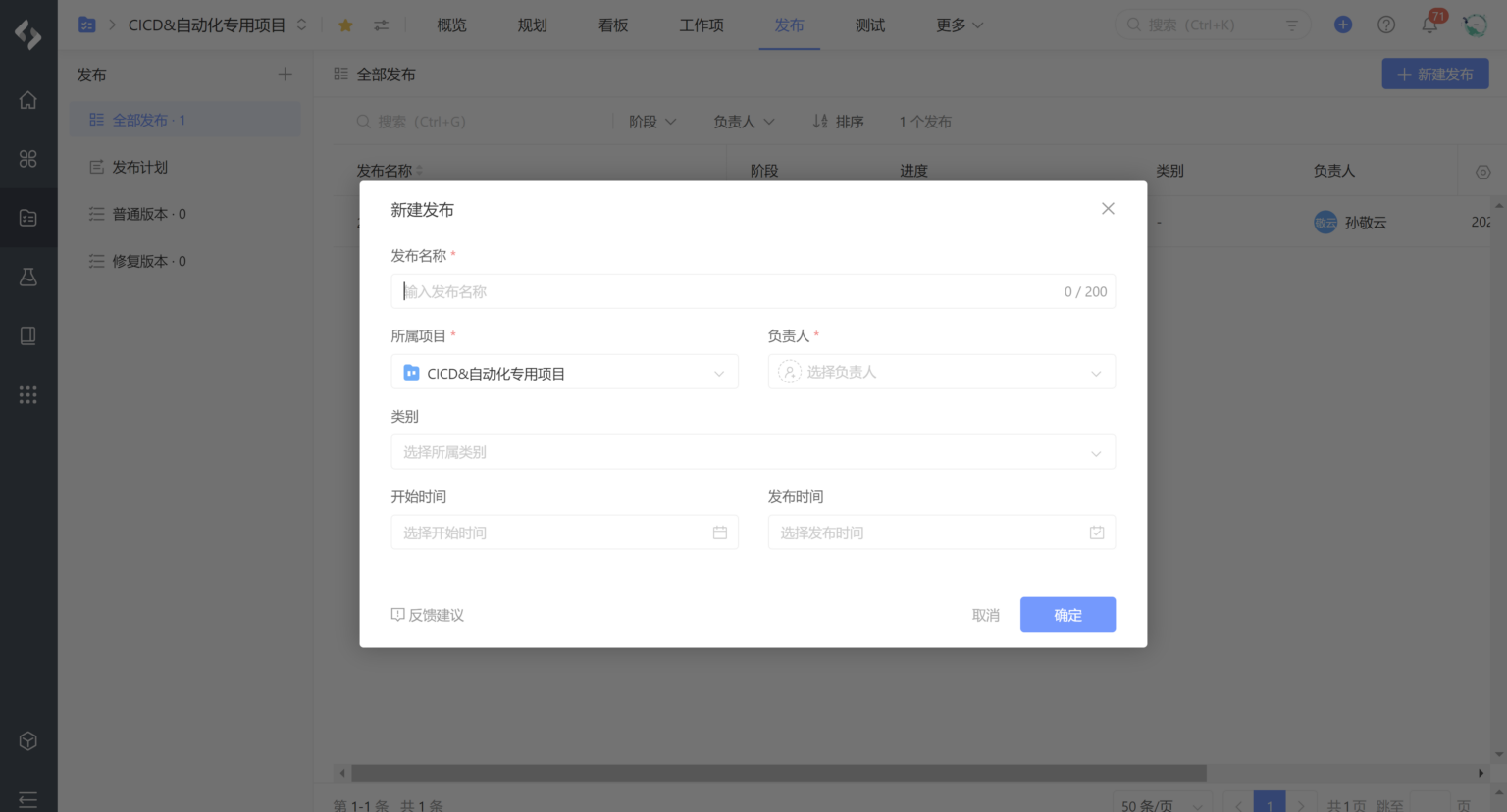This screenshot has height=812, width=1507.
Task: Open the blue plus quick-create button in top bar
Action: pyautogui.click(x=1342, y=25)
